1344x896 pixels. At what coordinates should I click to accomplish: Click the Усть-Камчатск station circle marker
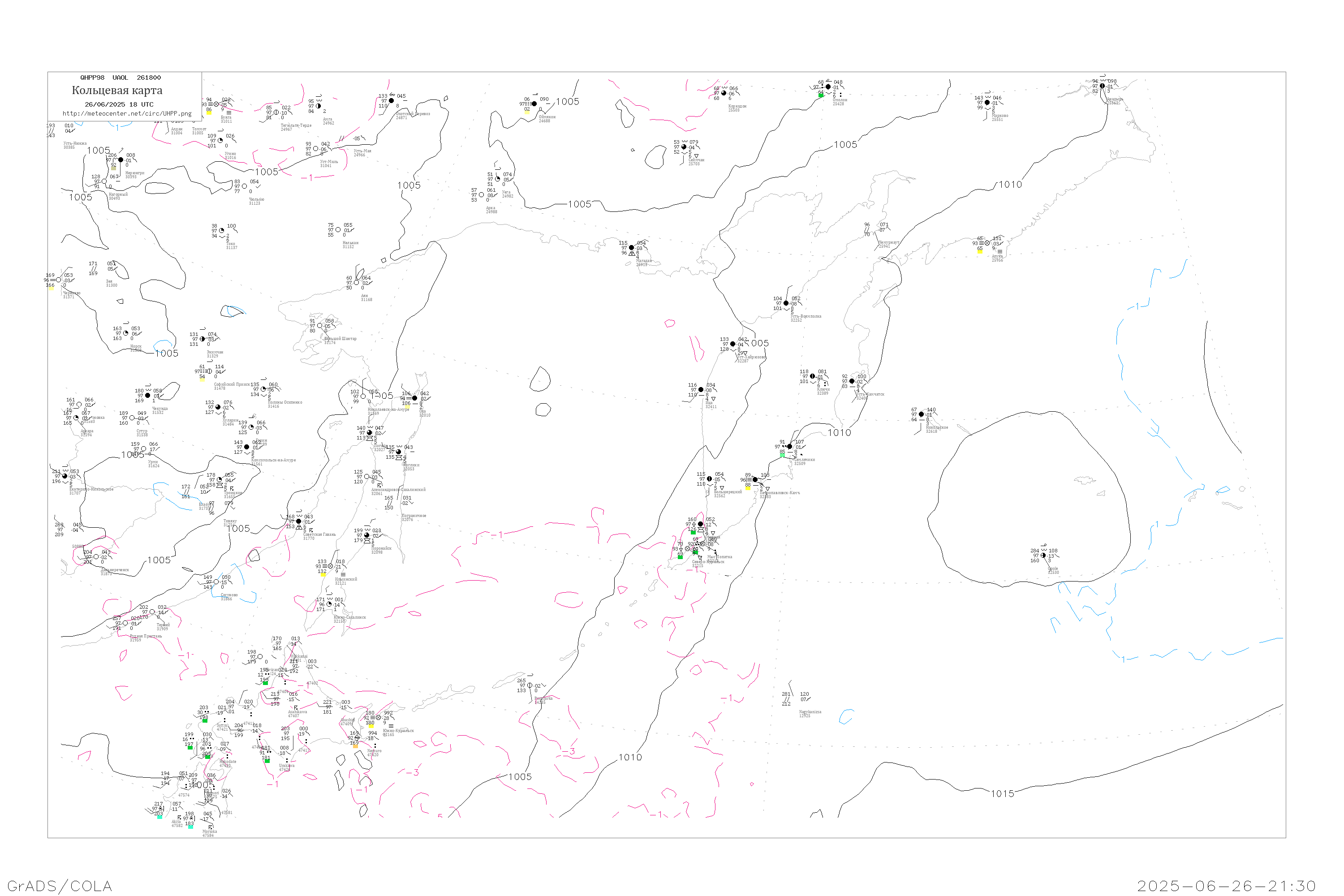tap(852, 381)
